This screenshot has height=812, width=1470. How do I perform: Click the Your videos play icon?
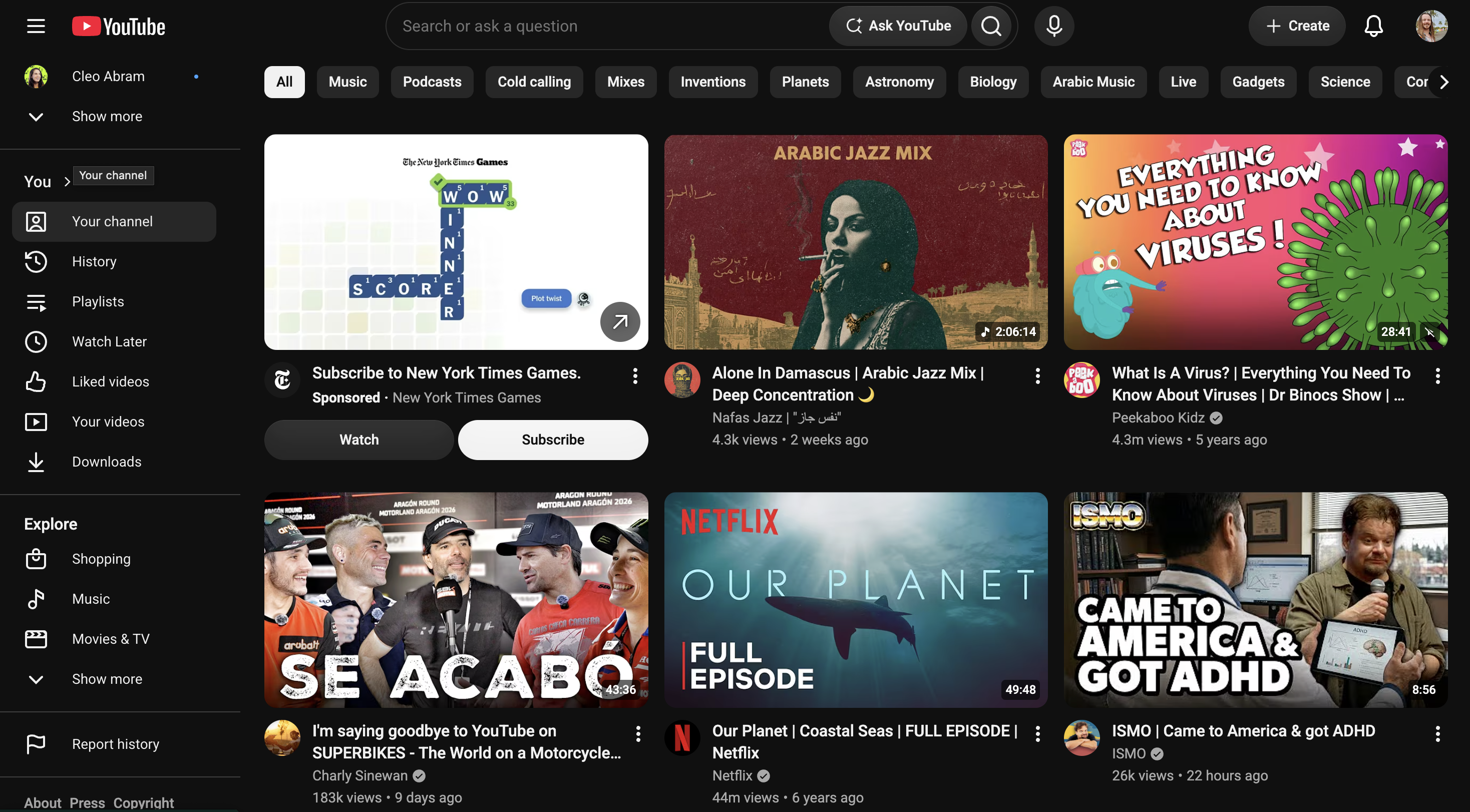pyautogui.click(x=36, y=422)
